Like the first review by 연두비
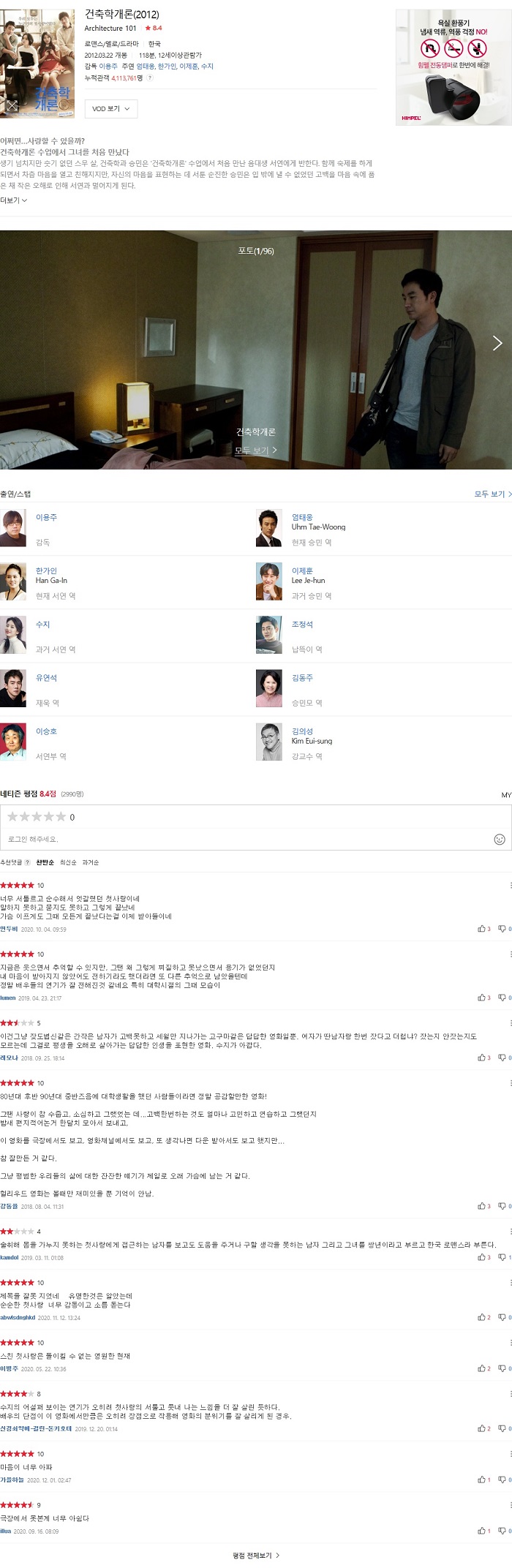The width and height of the screenshot is (512, 1568). pyautogui.click(x=484, y=929)
